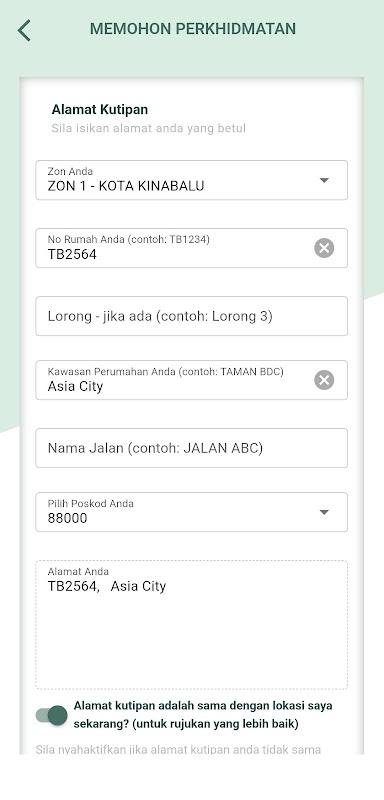
Task: Clear the No Rumah Anda field
Action: [x=324, y=248]
